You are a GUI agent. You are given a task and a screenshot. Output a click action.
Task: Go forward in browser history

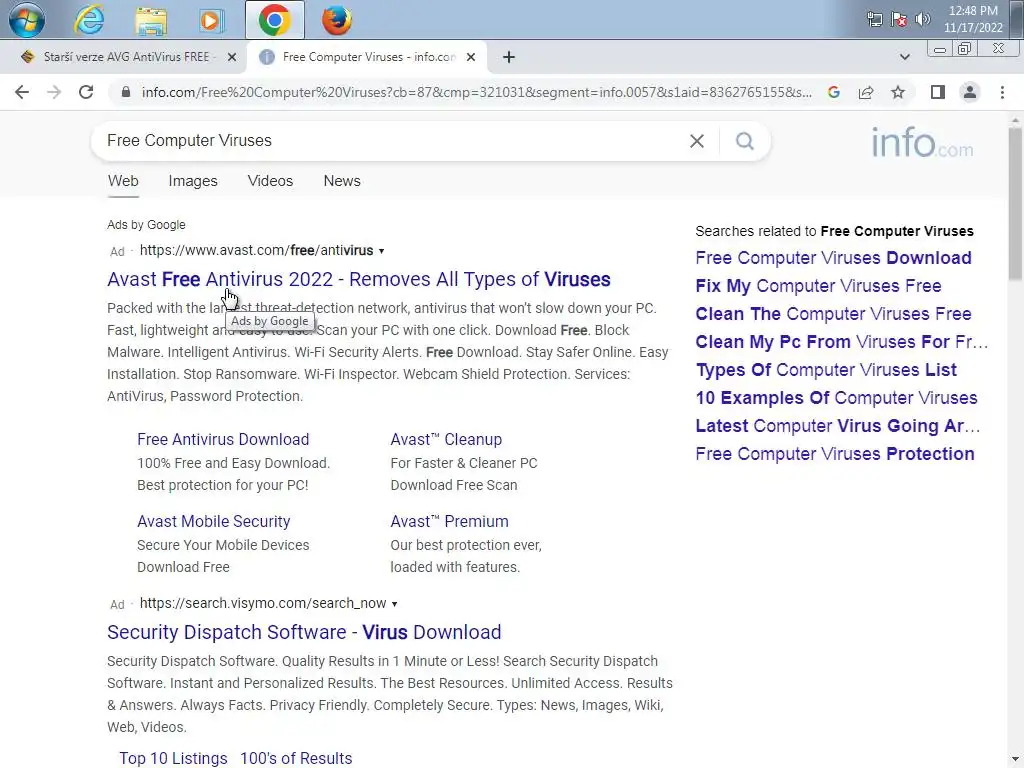(x=54, y=92)
